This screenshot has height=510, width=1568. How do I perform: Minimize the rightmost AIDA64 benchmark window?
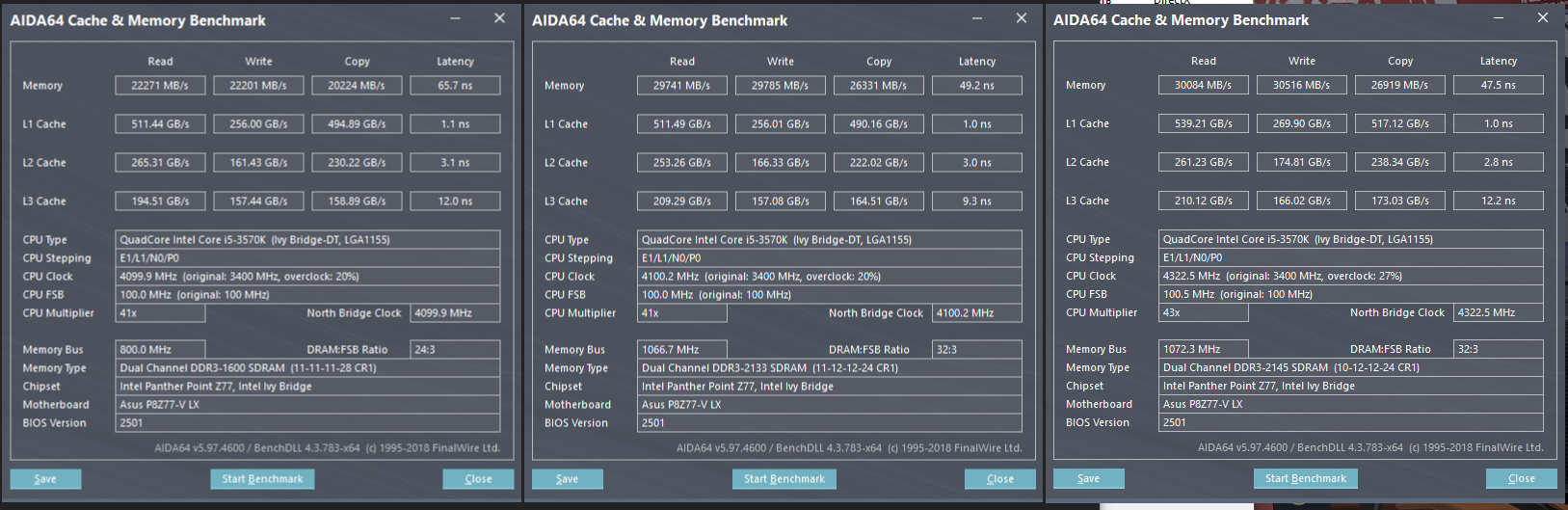coord(1500,18)
